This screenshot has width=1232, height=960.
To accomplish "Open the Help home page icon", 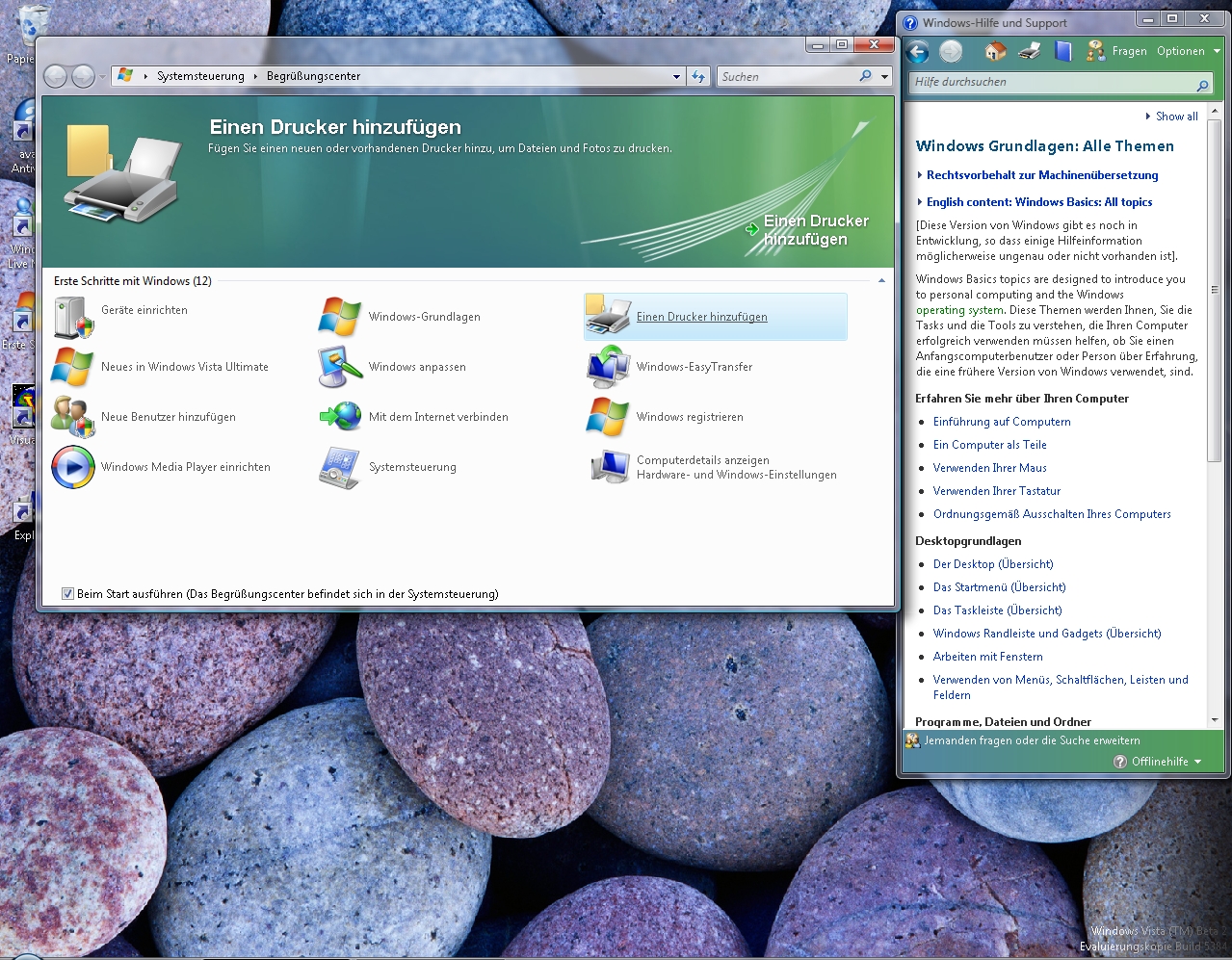I will (x=995, y=51).
